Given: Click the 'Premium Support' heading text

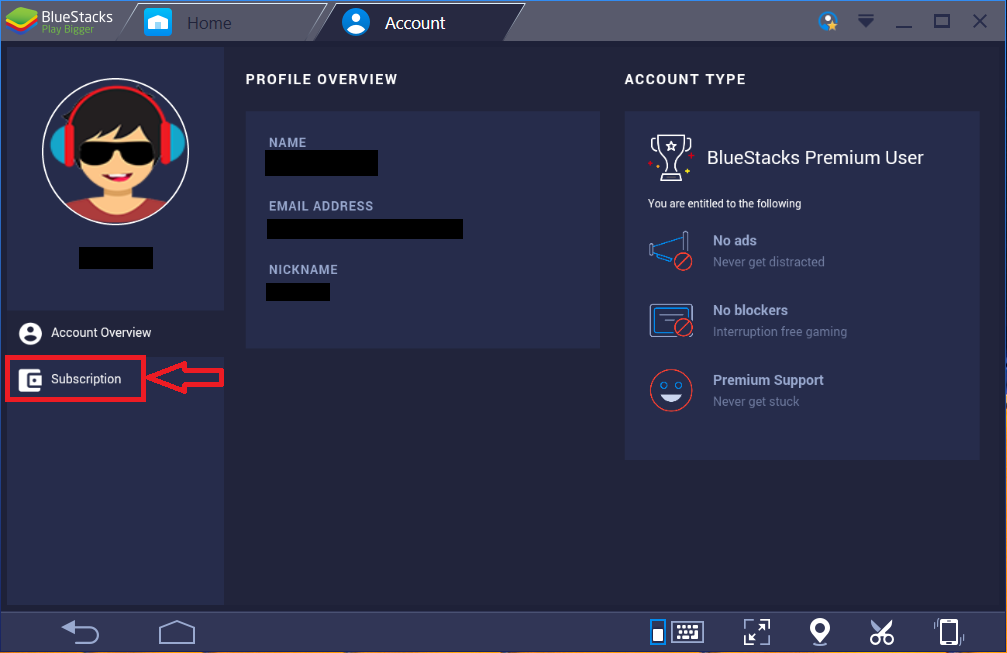Looking at the screenshot, I should (x=768, y=380).
